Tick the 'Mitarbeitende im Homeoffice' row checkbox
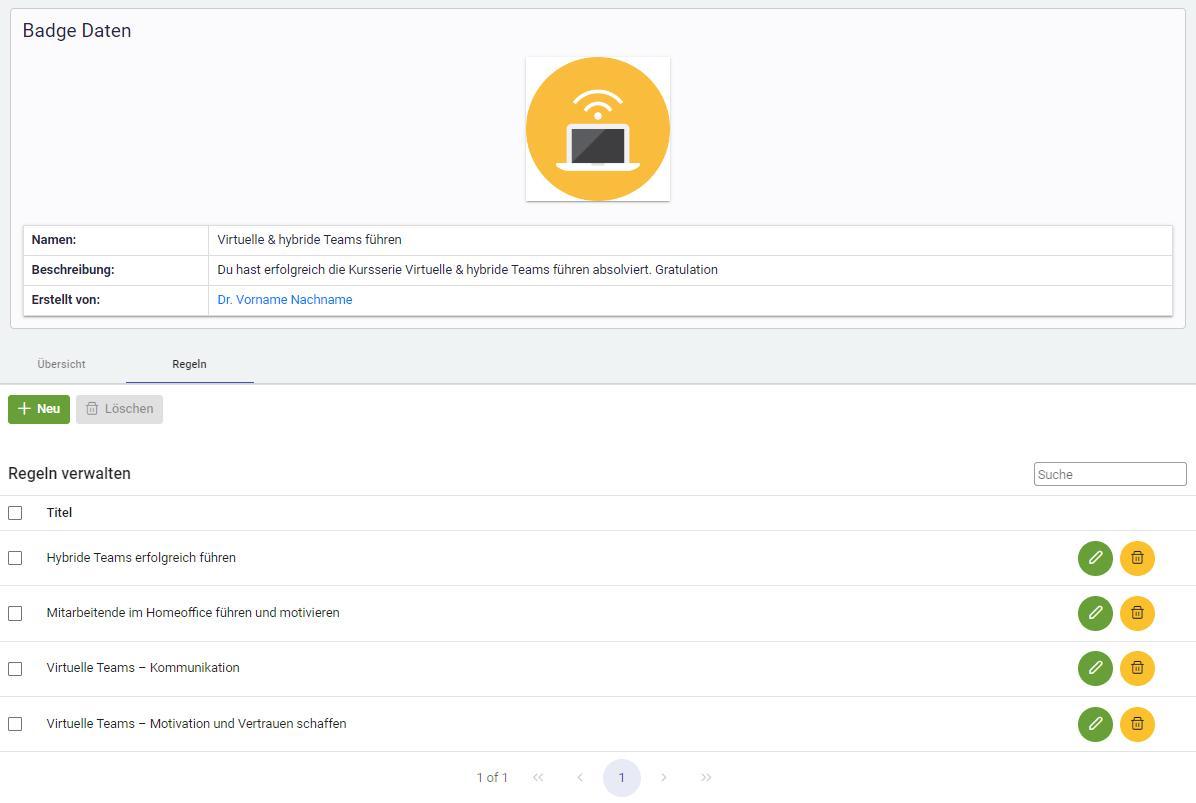This screenshot has width=1196, height=803. pyautogui.click(x=15, y=613)
